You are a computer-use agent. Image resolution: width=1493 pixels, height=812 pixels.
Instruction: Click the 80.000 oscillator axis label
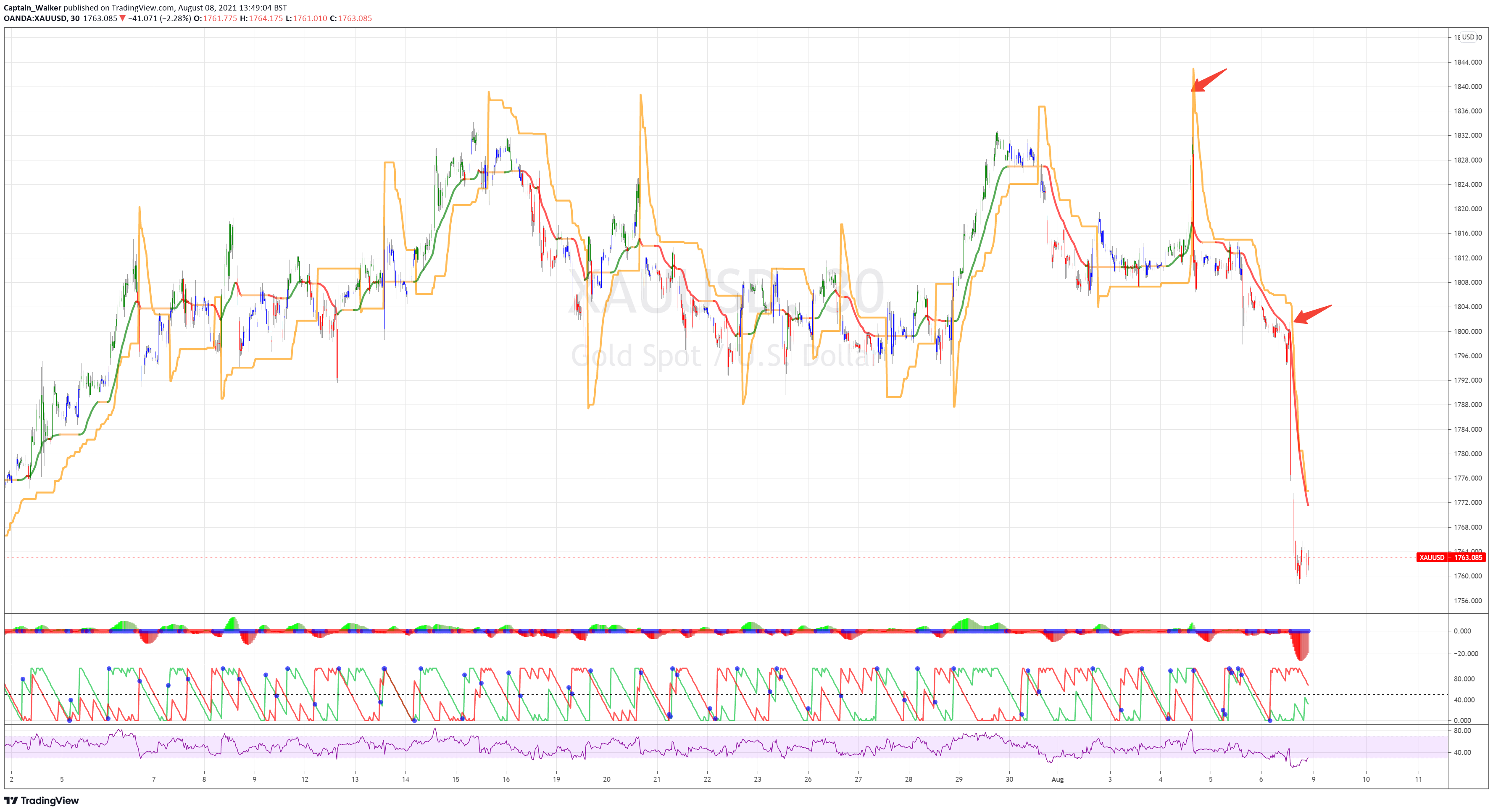1464,679
